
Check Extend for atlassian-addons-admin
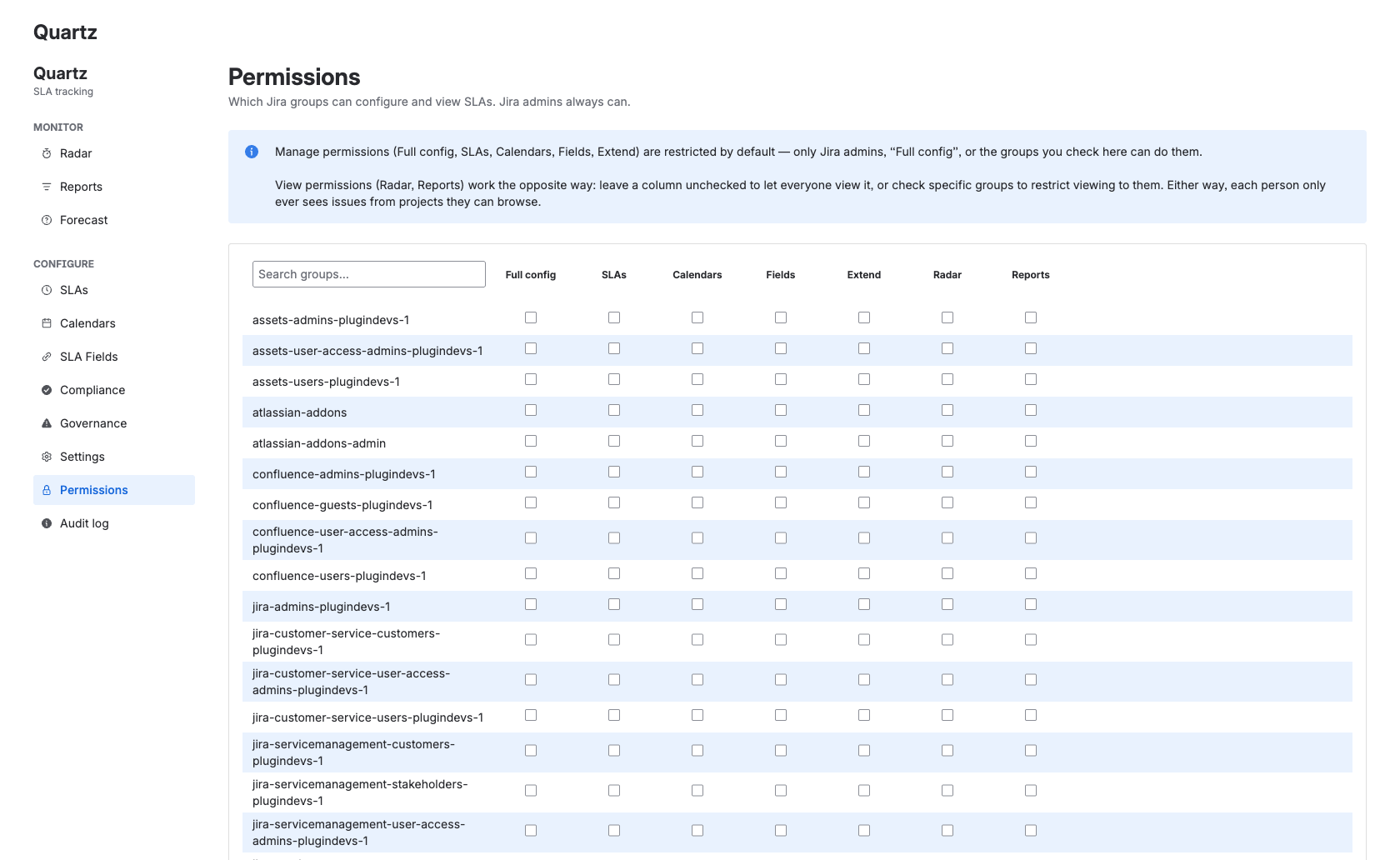coord(864,441)
